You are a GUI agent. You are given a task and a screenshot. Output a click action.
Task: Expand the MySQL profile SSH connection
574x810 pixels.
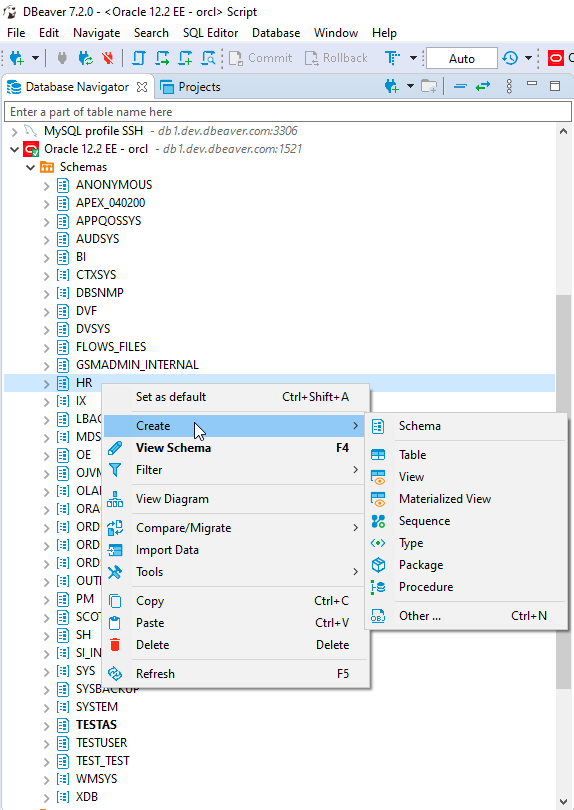[x=14, y=131]
